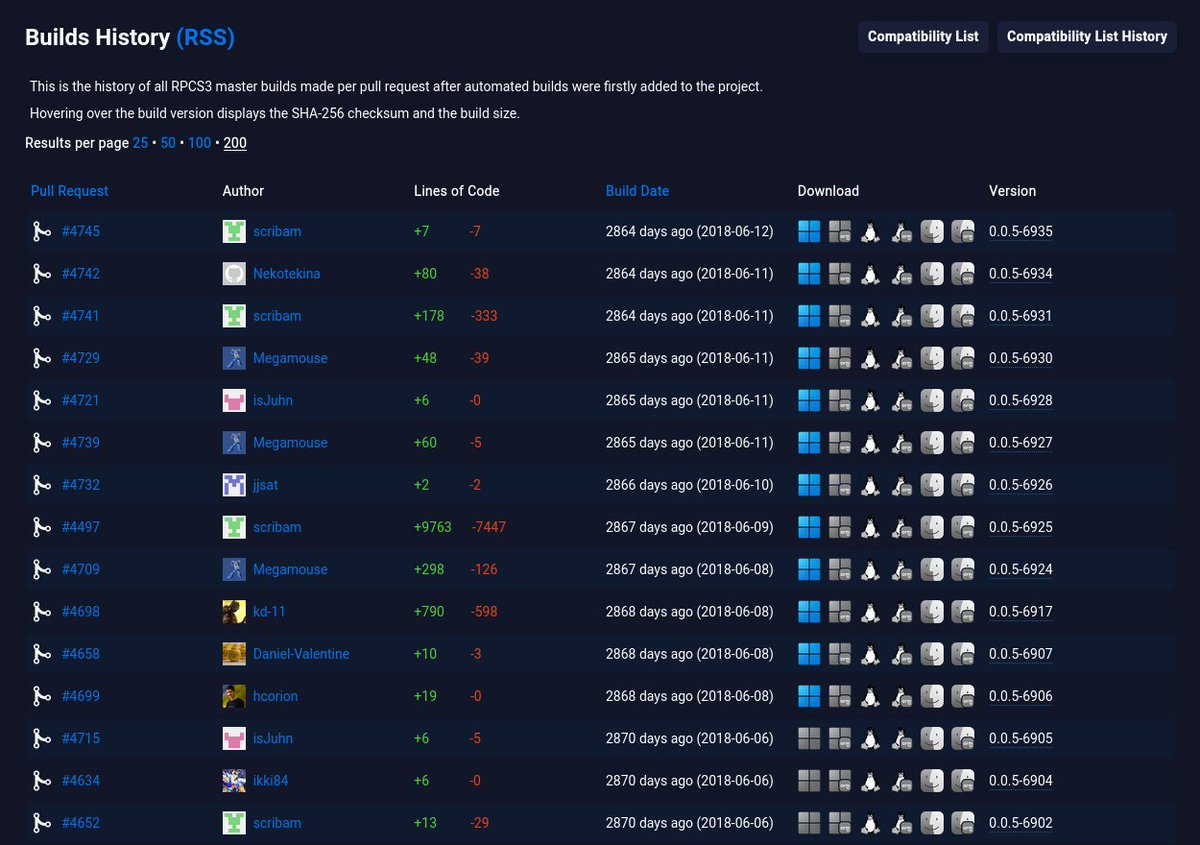
Task: Download the Windows build for PR #4732
Action: pos(809,485)
